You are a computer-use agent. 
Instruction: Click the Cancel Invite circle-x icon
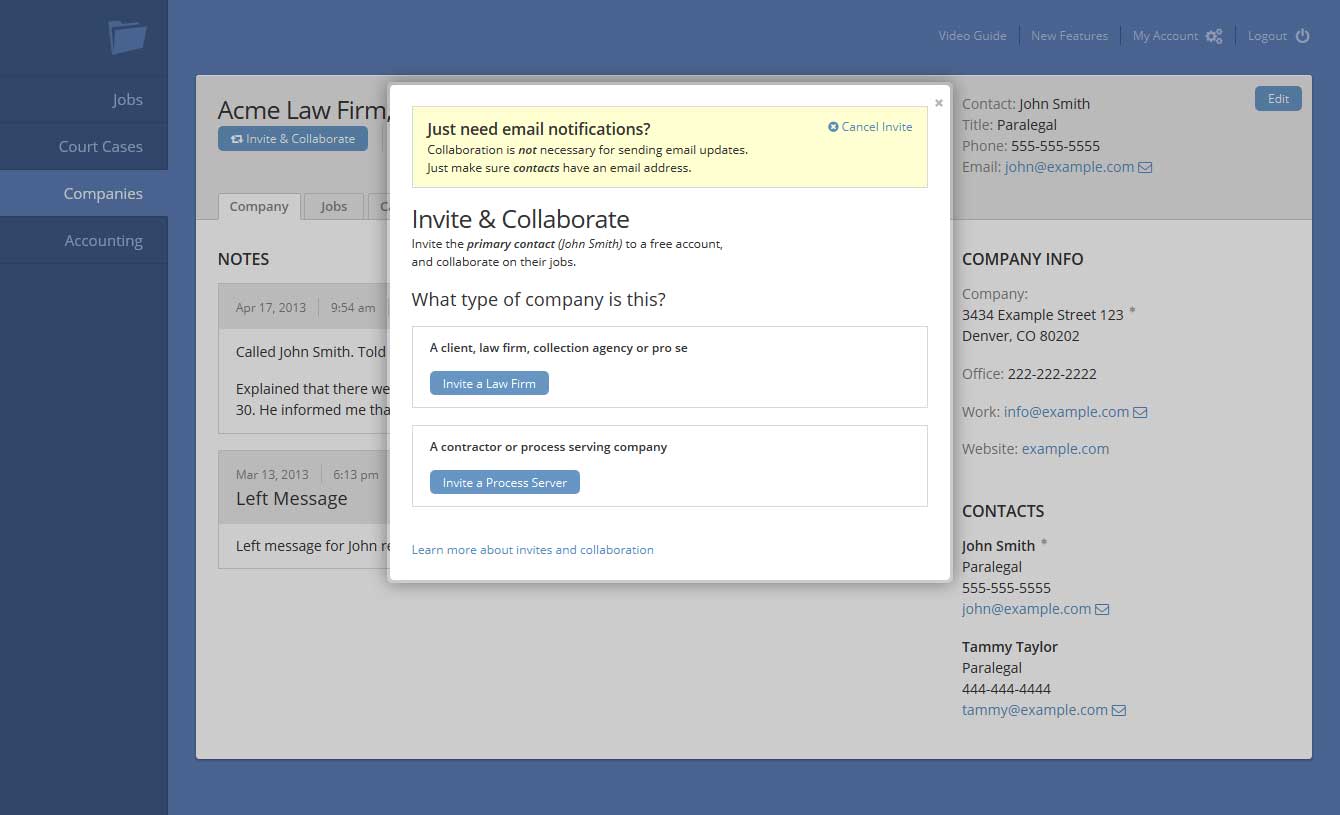(833, 127)
